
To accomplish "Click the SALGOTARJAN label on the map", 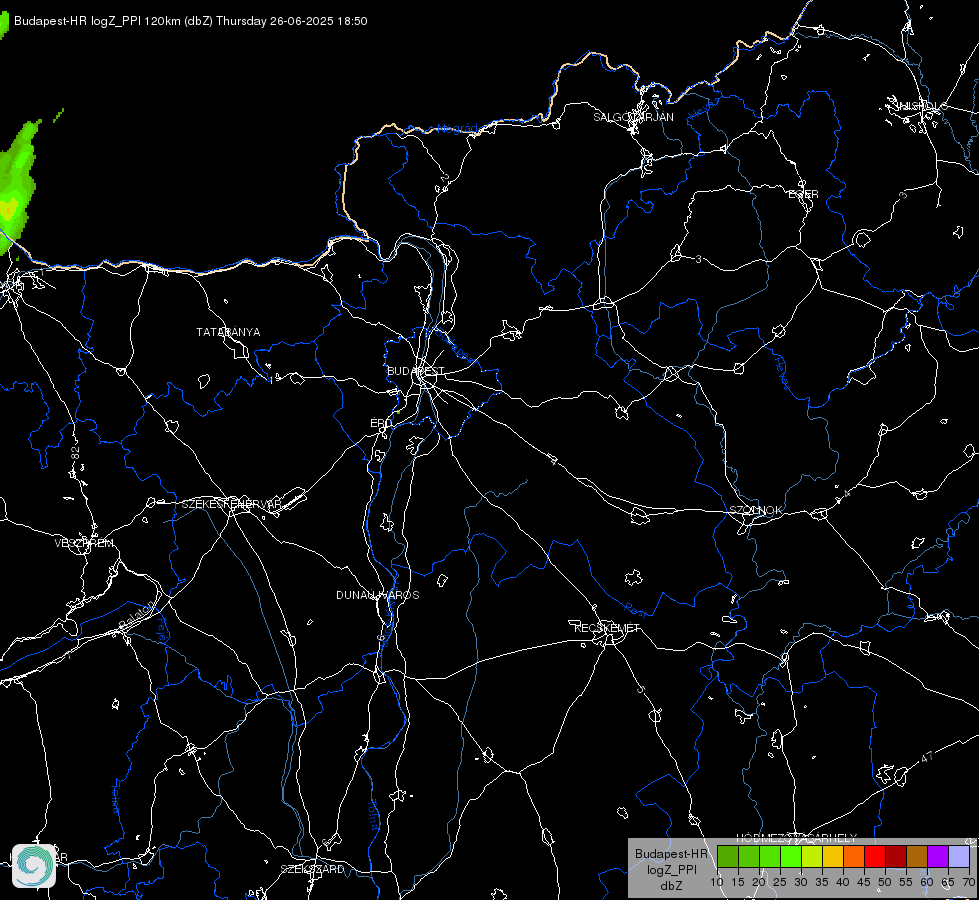I will click(x=633, y=117).
